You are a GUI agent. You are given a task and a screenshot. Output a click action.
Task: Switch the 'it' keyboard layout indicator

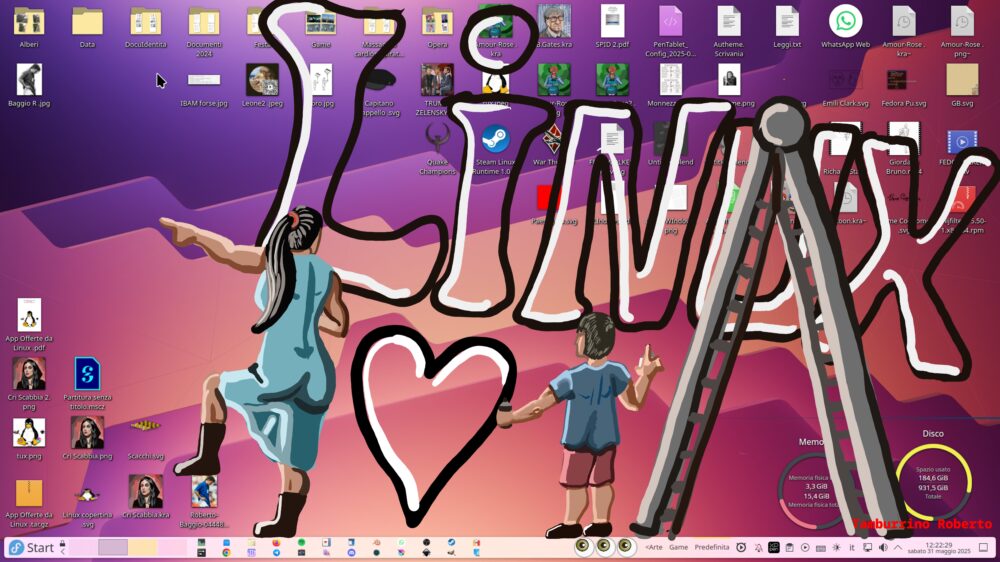click(x=851, y=547)
